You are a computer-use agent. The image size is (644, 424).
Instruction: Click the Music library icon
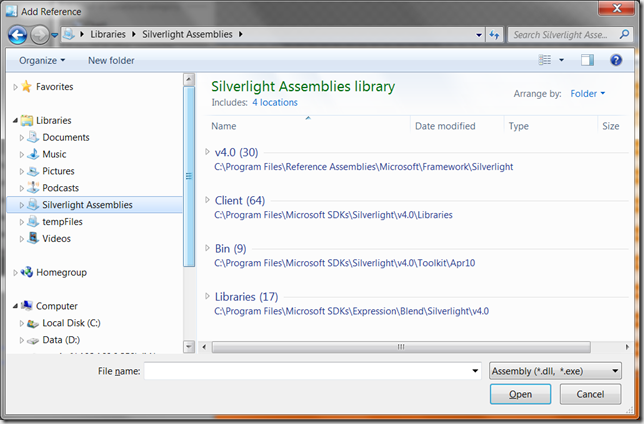coord(33,154)
